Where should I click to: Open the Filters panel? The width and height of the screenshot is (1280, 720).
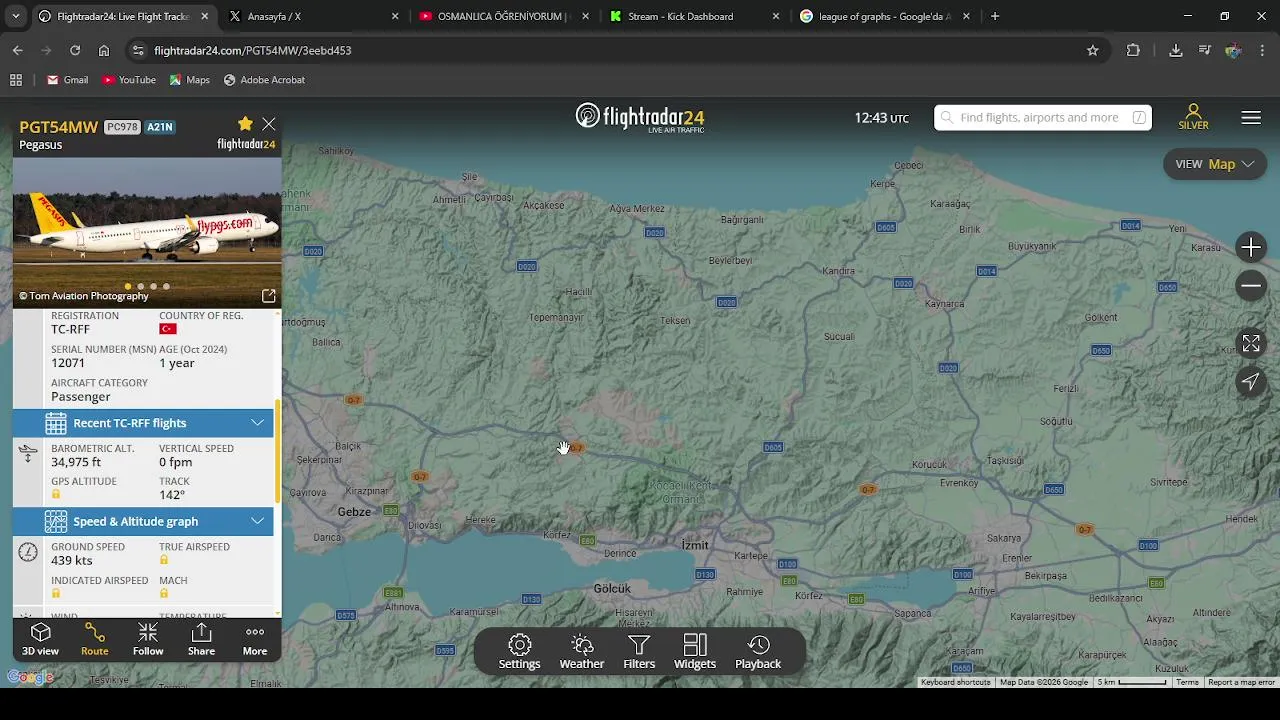639,652
